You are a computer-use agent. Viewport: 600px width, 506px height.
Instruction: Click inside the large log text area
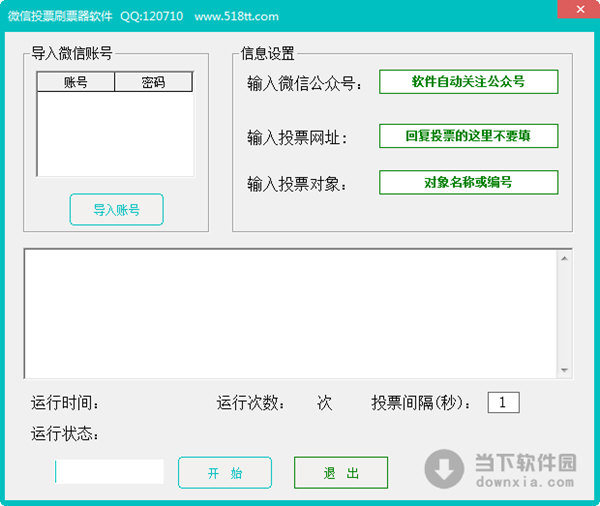point(291,313)
